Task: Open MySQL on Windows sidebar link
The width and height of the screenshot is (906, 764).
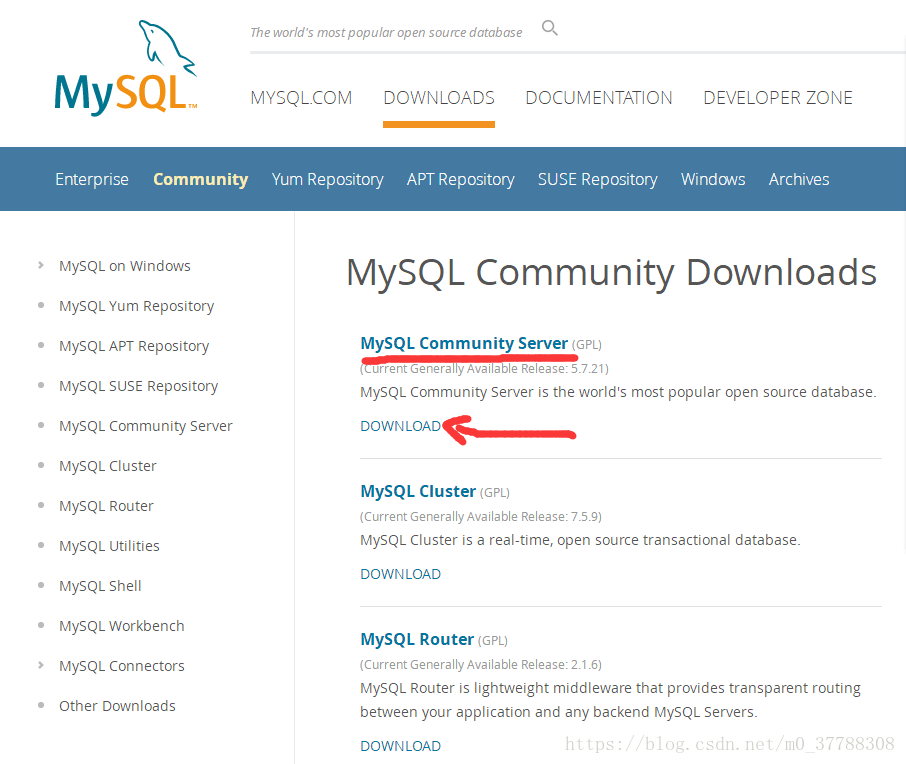Action: [125, 266]
